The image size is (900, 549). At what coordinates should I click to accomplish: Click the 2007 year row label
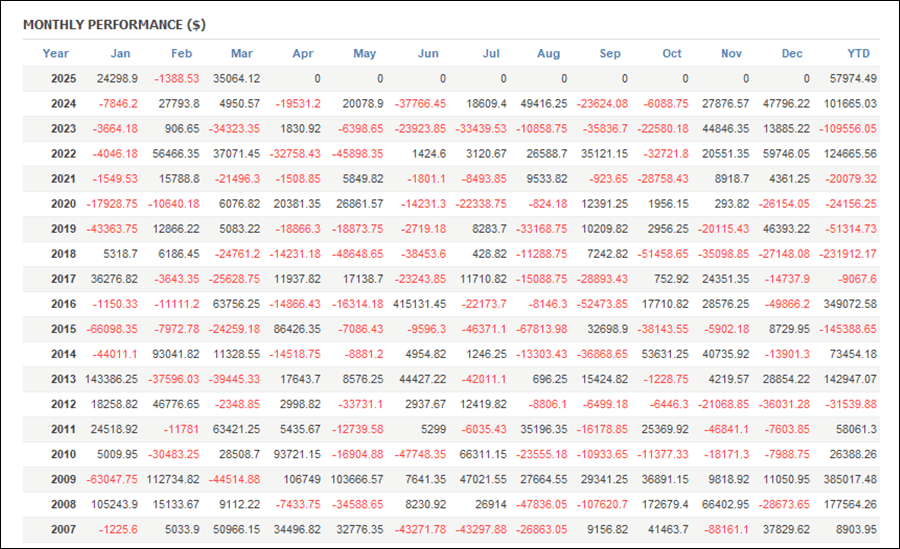[x=63, y=529]
